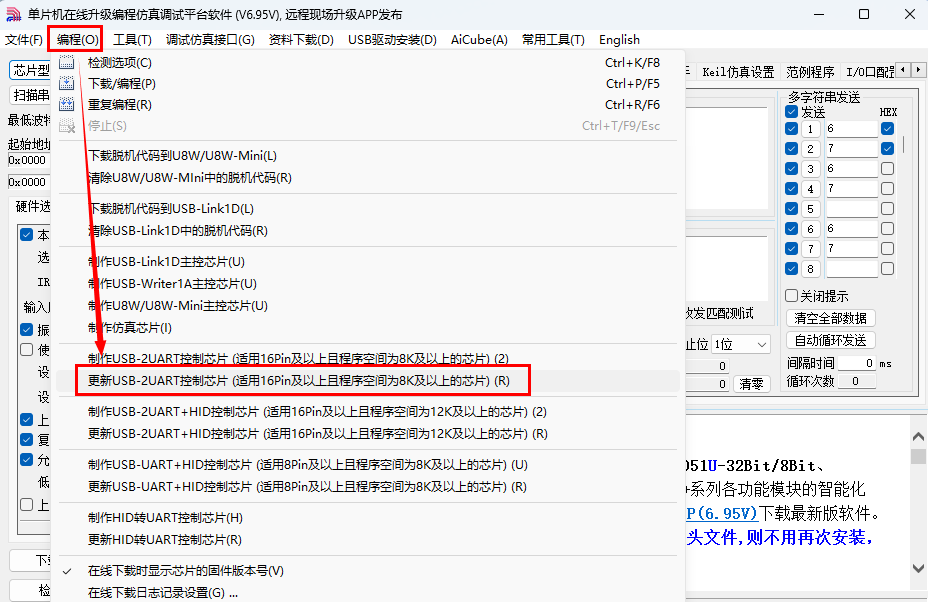Open the AiCube(A) menu
This screenshot has width=928, height=602.
[x=479, y=40]
